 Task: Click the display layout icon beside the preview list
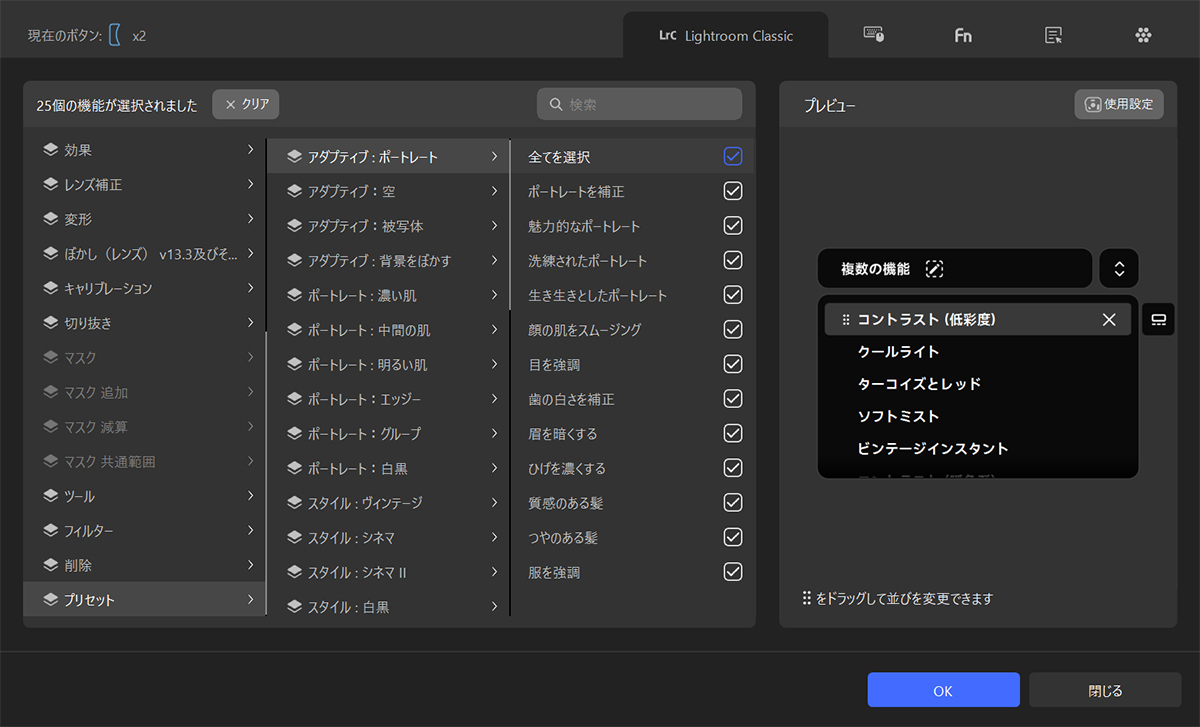tap(1158, 320)
